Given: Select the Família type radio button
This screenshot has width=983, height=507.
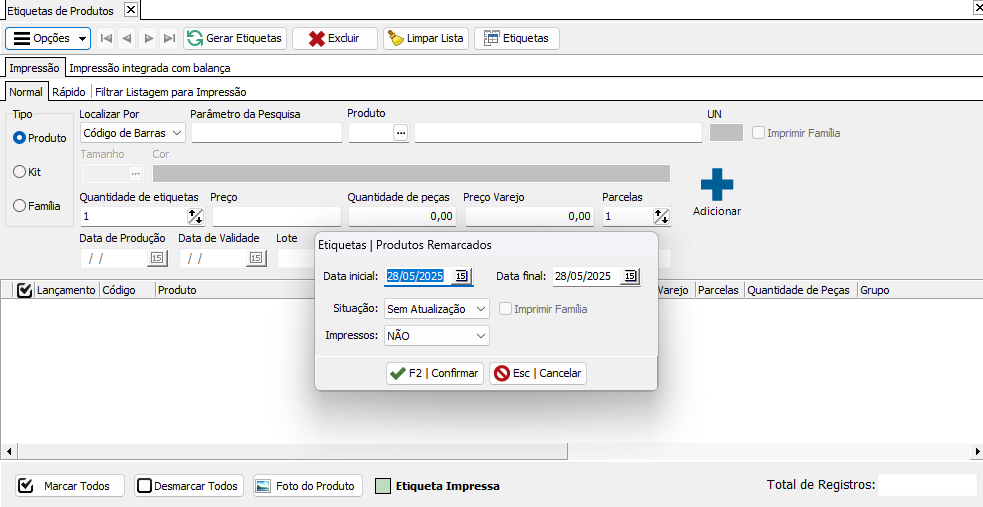Looking at the screenshot, I should pyautogui.click(x=19, y=206).
